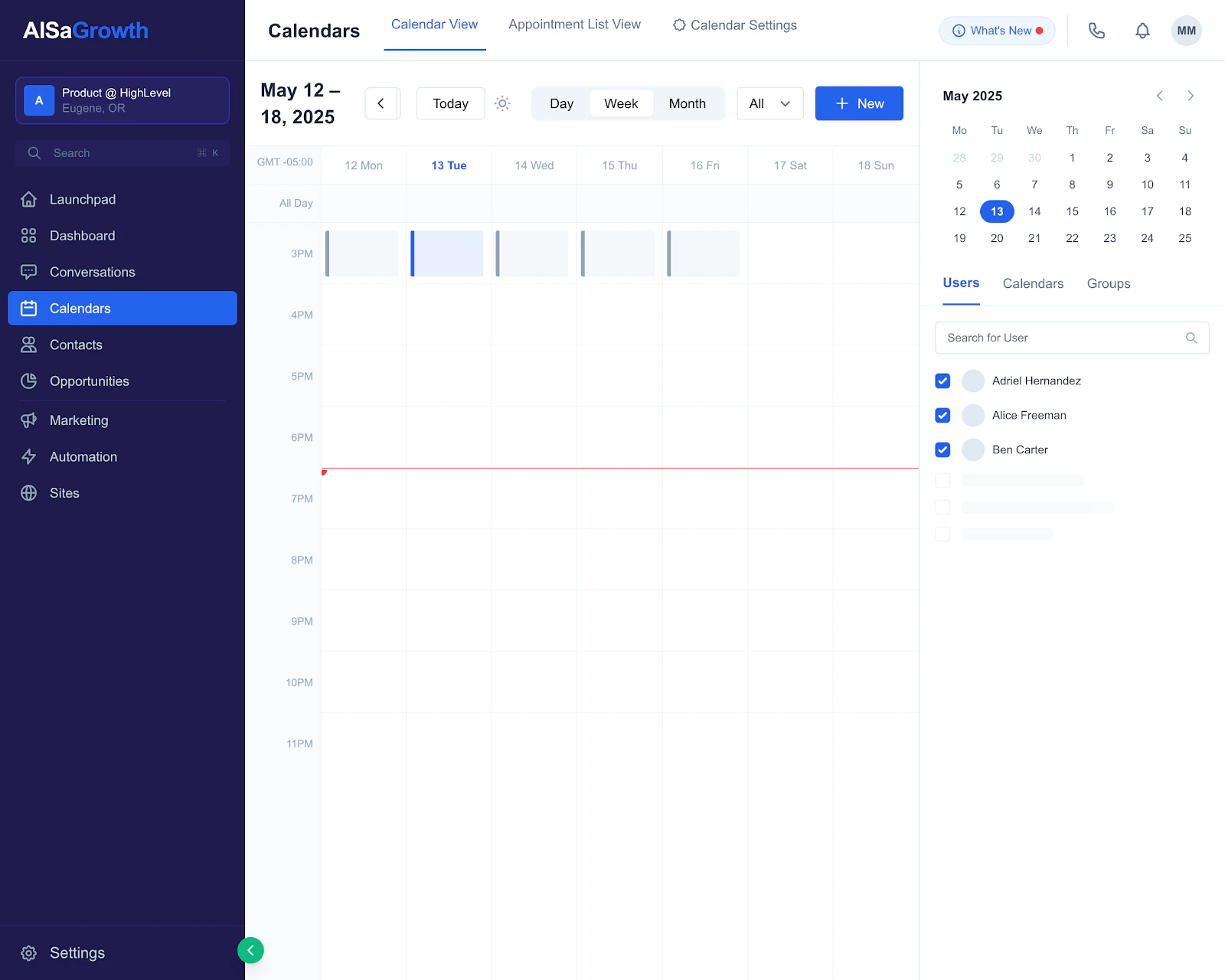Click the 17 Sat column header
The width and height of the screenshot is (1225, 980).
(x=790, y=165)
